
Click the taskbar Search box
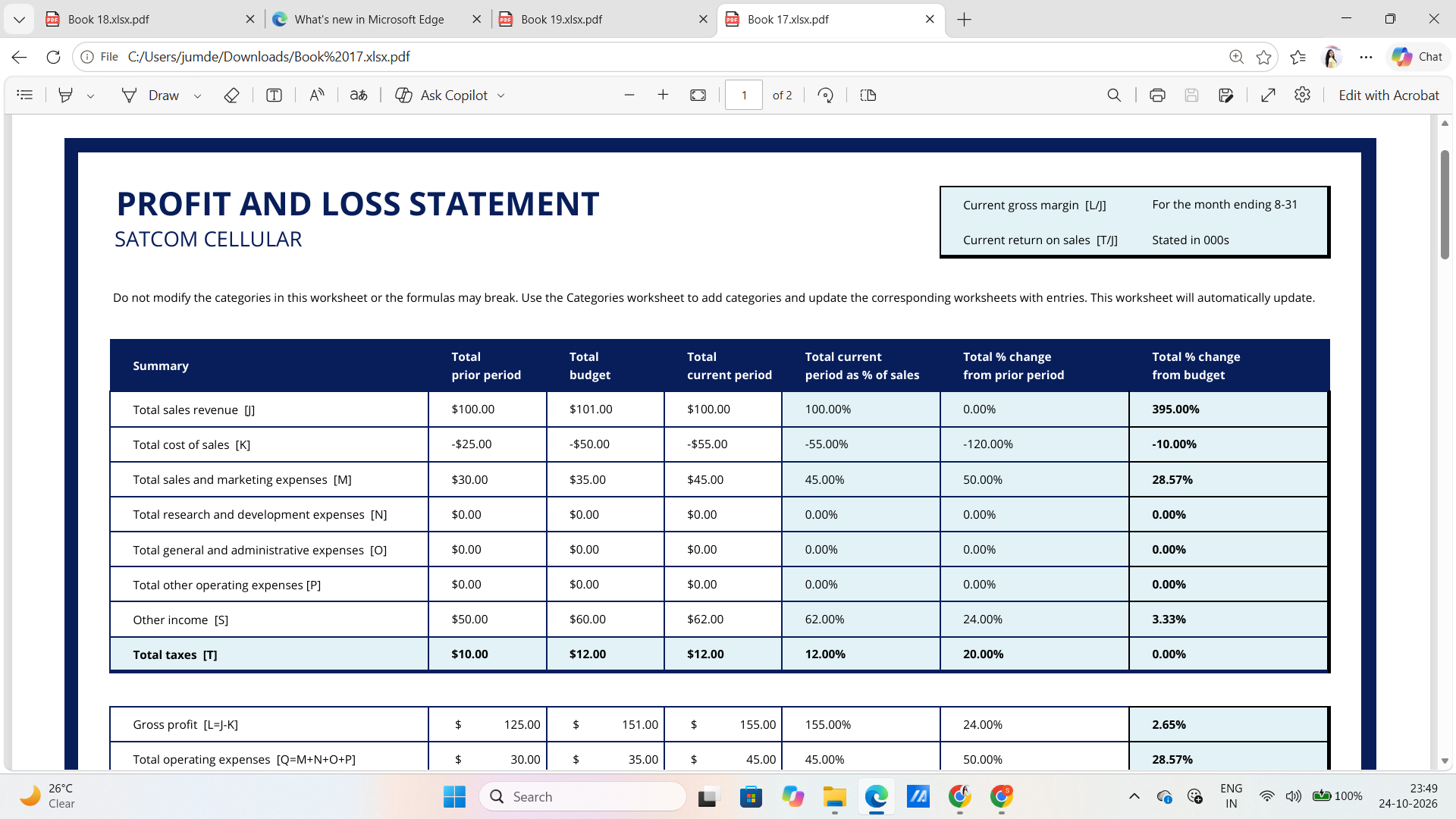[582, 796]
